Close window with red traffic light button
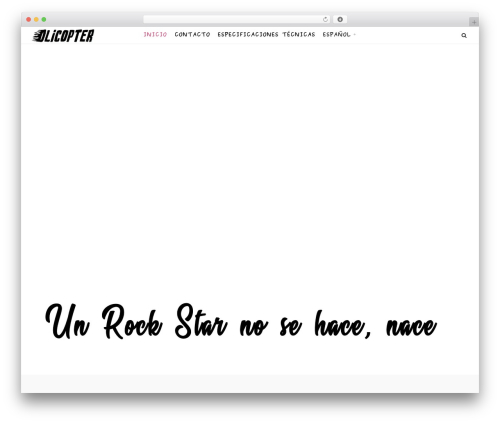This screenshot has height=423, width=500. coord(29,20)
